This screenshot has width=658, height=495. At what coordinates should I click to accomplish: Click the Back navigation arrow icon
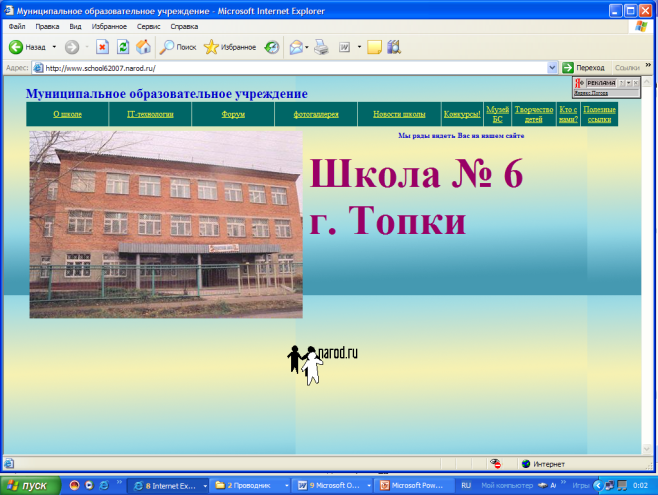[x=16, y=47]
